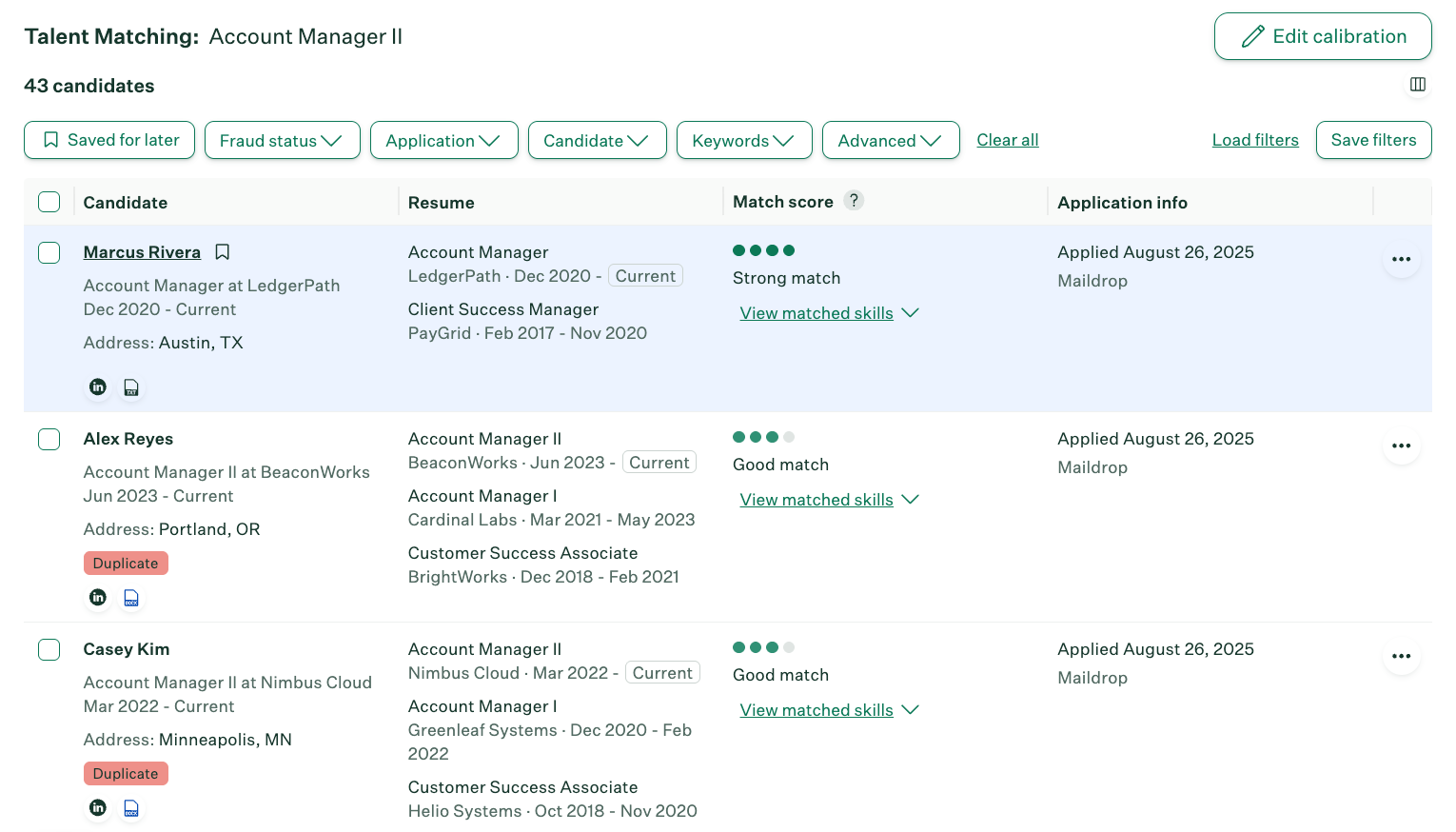1456x832 pixels.
Task: Select Casey Kim's row checkbox
Action: (49, 648)
